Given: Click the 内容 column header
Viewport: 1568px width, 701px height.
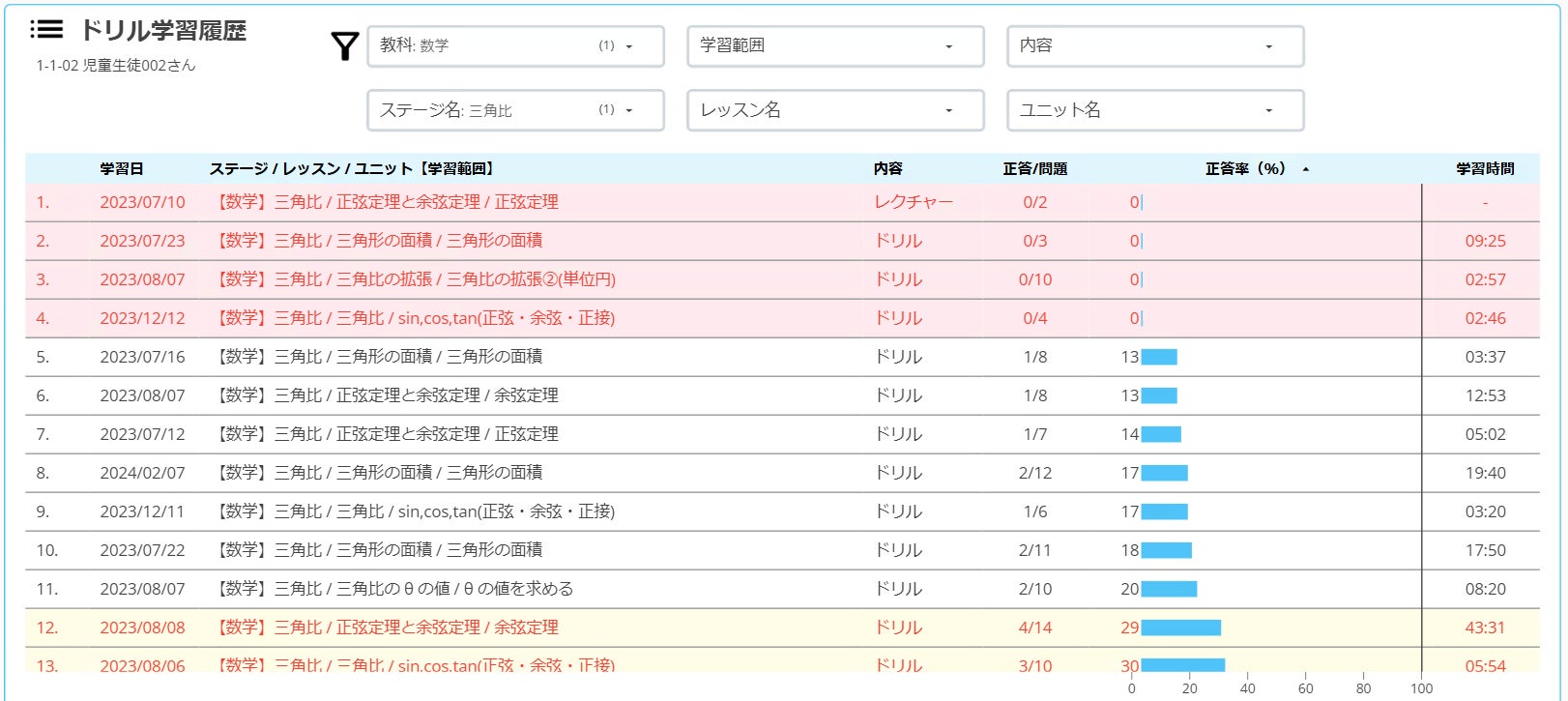Looking at the screenshot, I should tap(887, 169).
